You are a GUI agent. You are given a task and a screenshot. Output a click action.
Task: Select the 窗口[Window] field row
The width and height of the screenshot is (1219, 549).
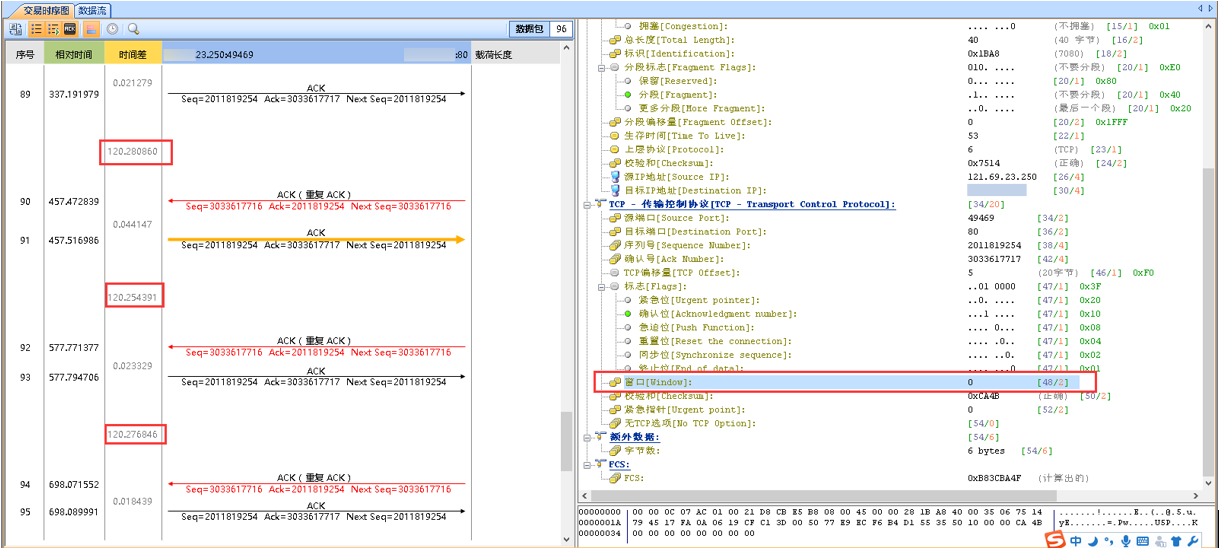pos(657,382)
